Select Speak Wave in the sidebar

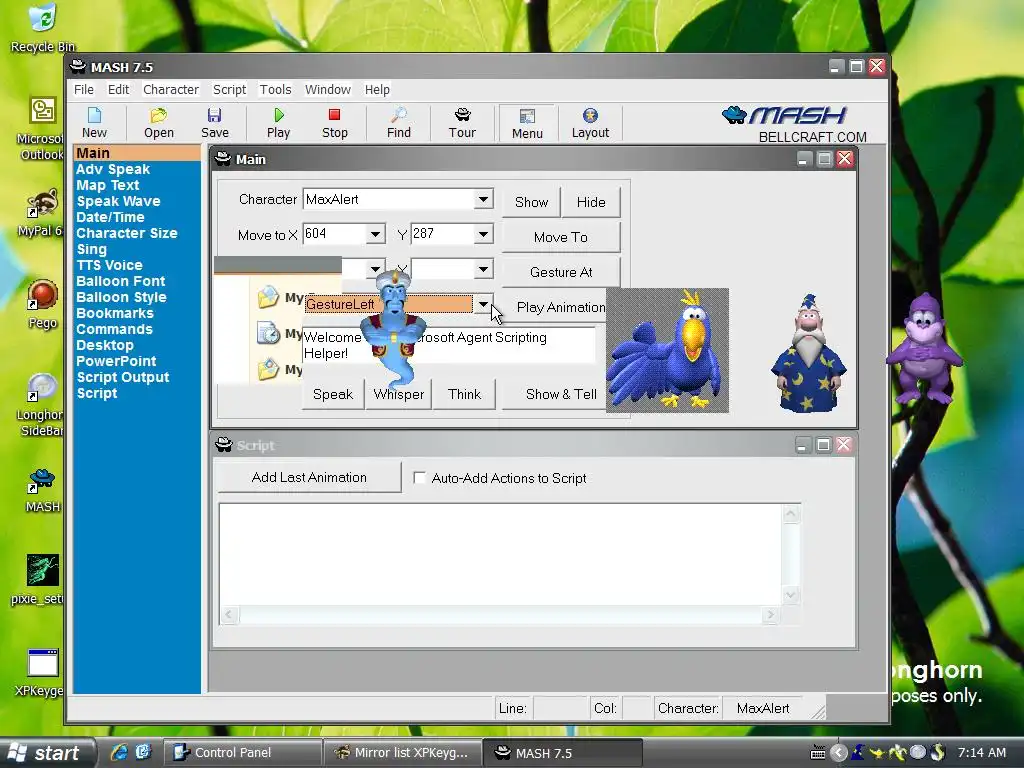click(x=118, y=201)
